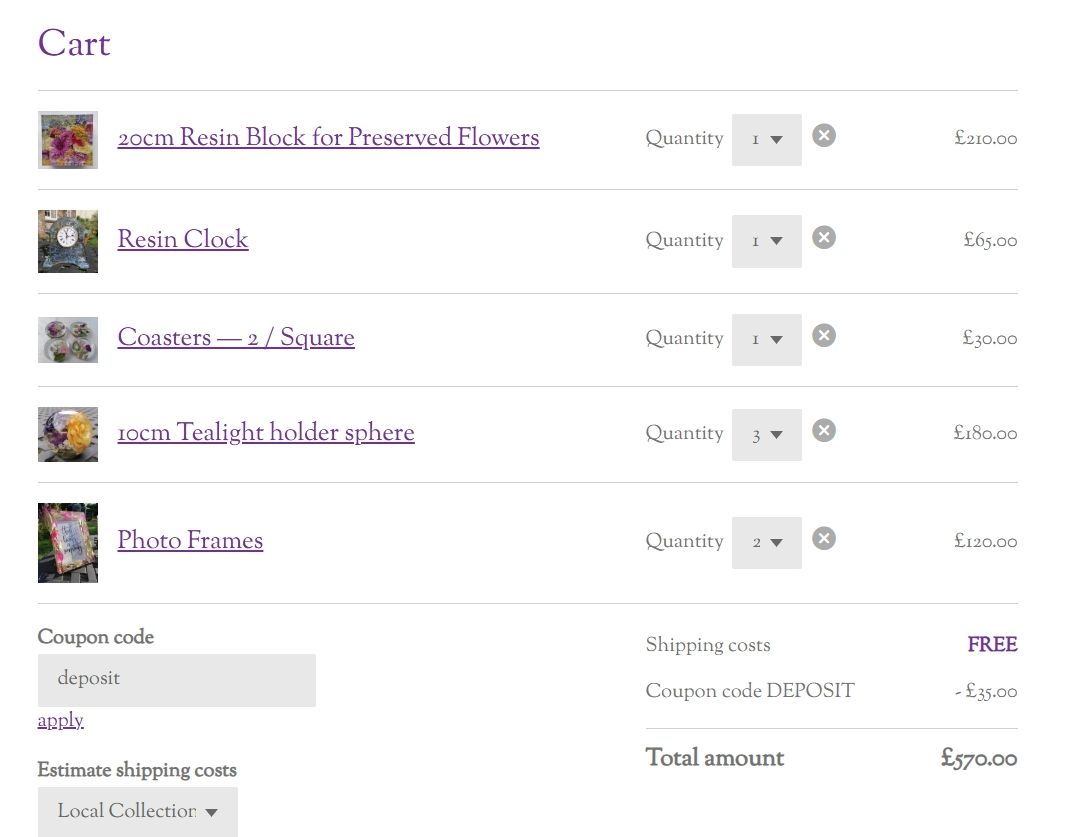Image resolution: width=1070 pixels, height=837 pixels.
Task: Open 10cm Tealight holder sphere link
Action: [x=266, y=432]
